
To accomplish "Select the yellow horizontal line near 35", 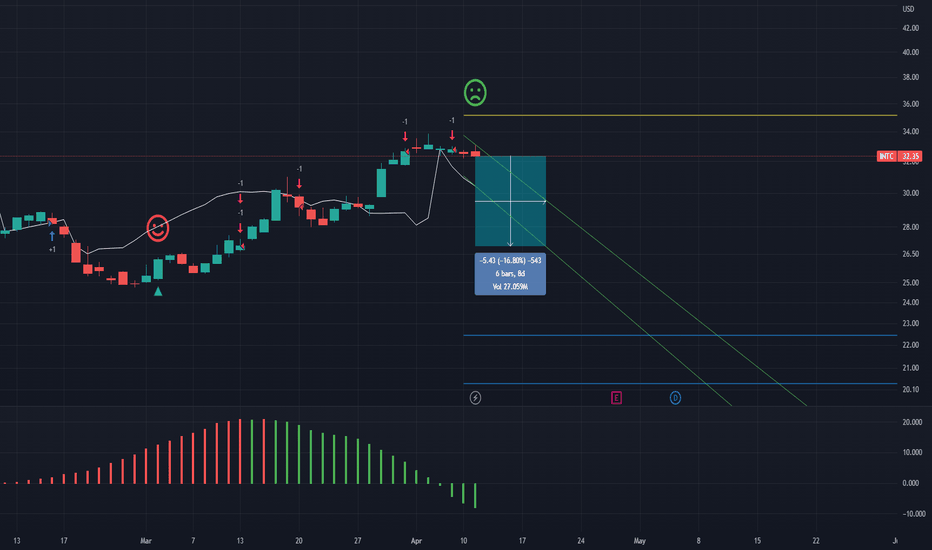I will [680, 115].
